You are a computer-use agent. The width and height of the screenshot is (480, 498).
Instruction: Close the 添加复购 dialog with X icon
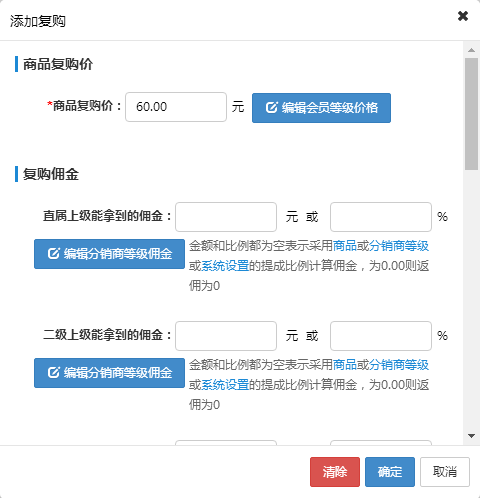(x=463, y=16)
